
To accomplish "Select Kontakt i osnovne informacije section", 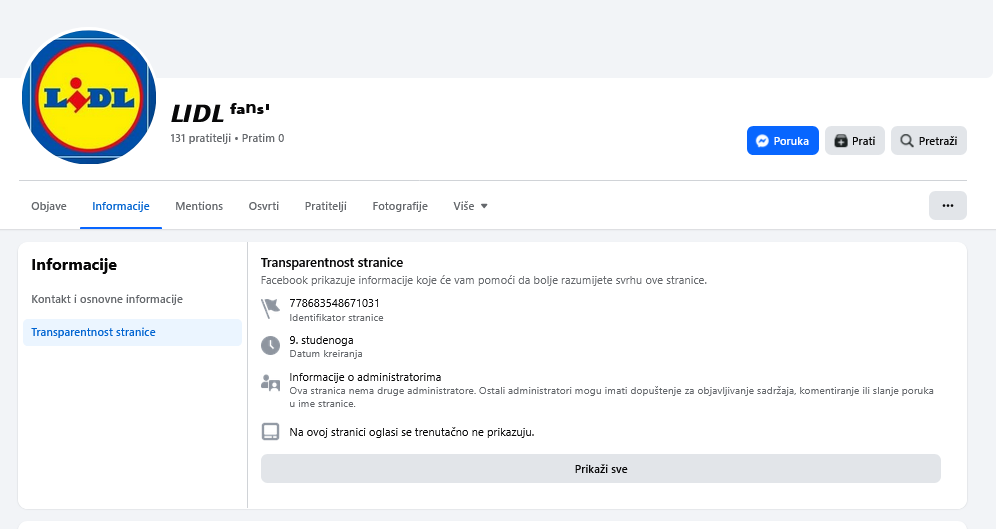I will [x=107, y=299].
